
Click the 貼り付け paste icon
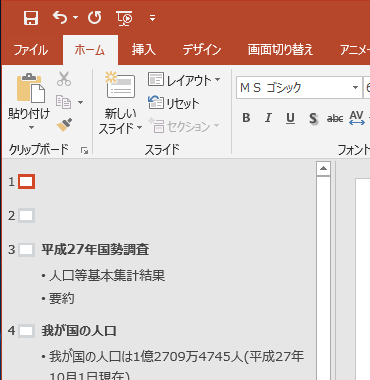(30, 88)
